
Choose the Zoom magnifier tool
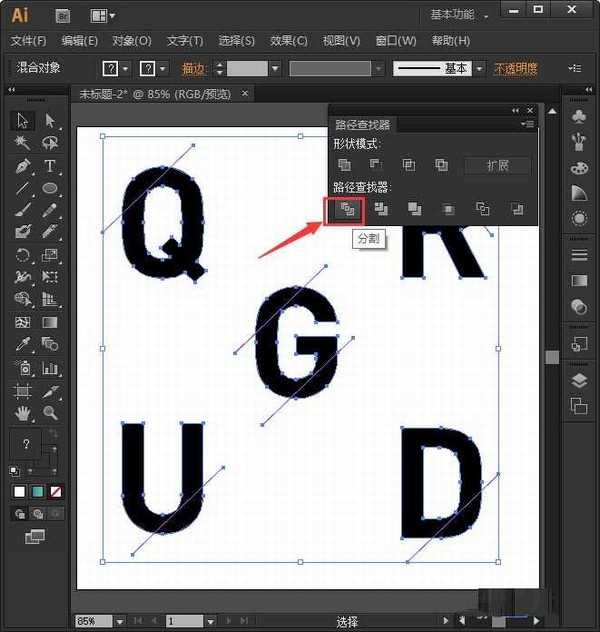pos(50,412)
